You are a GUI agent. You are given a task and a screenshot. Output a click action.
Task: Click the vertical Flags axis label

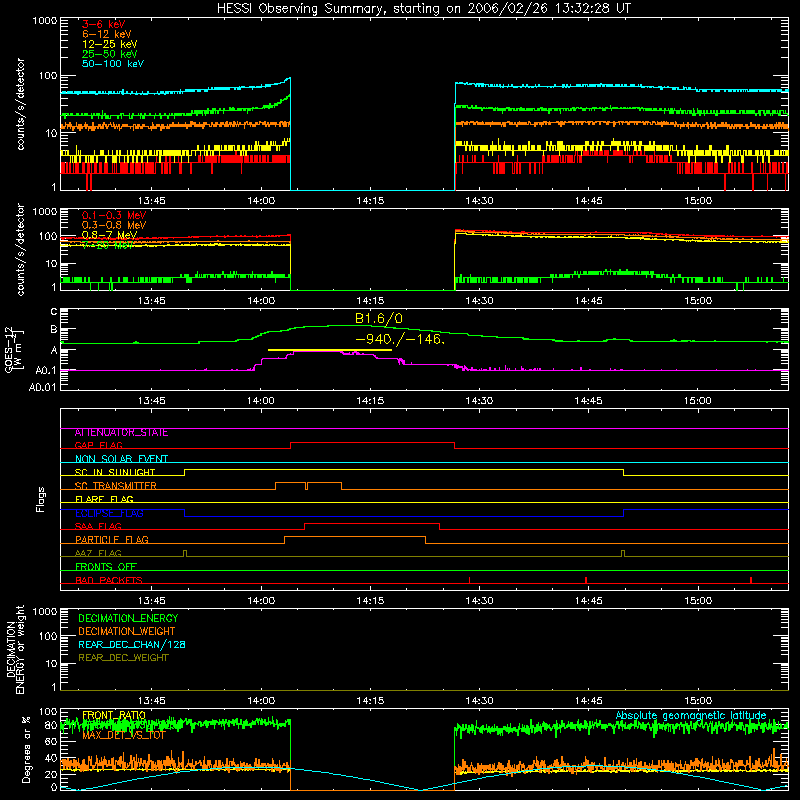(40, 499)
